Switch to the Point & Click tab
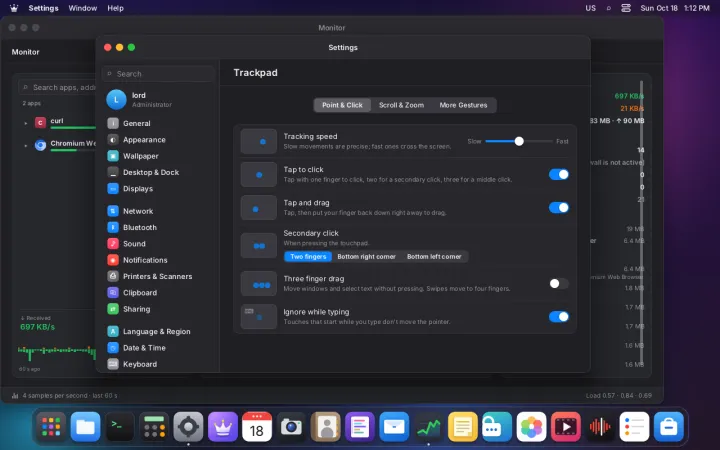The width and height of the screenshot is (720, 450). 342,105
